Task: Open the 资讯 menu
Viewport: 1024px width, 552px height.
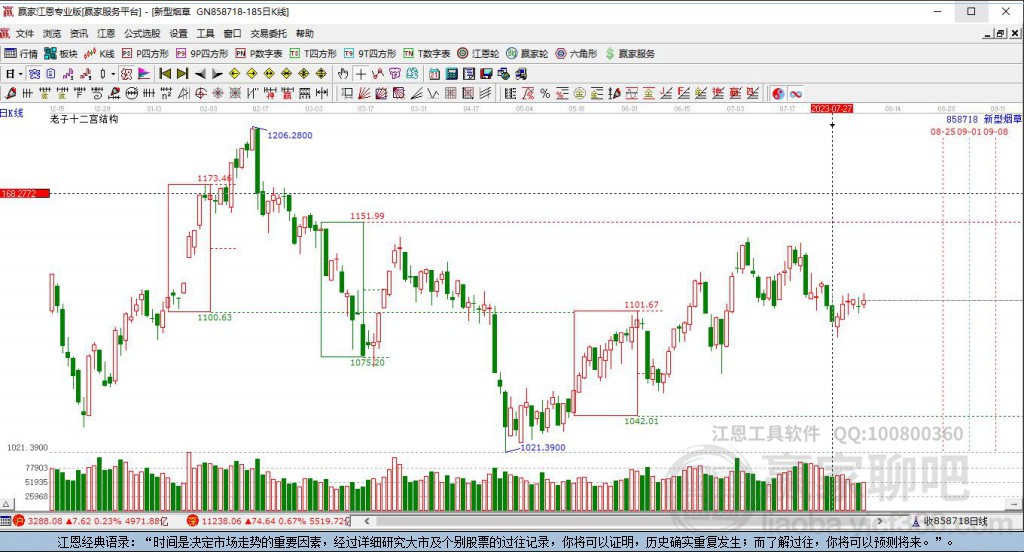Action: tap(78, 33)
